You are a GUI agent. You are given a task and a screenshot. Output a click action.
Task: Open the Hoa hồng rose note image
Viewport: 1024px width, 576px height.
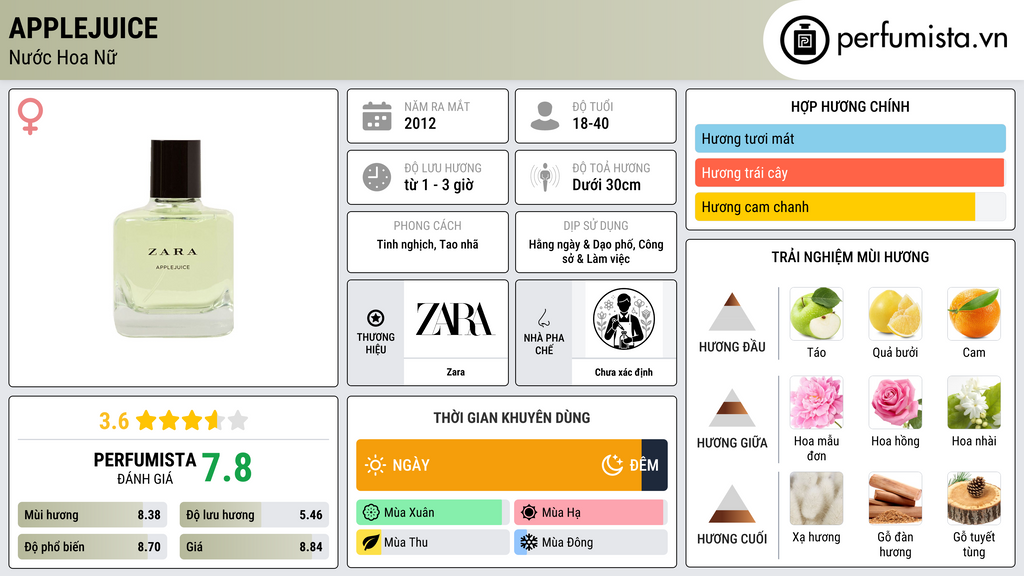coord(895,402)
